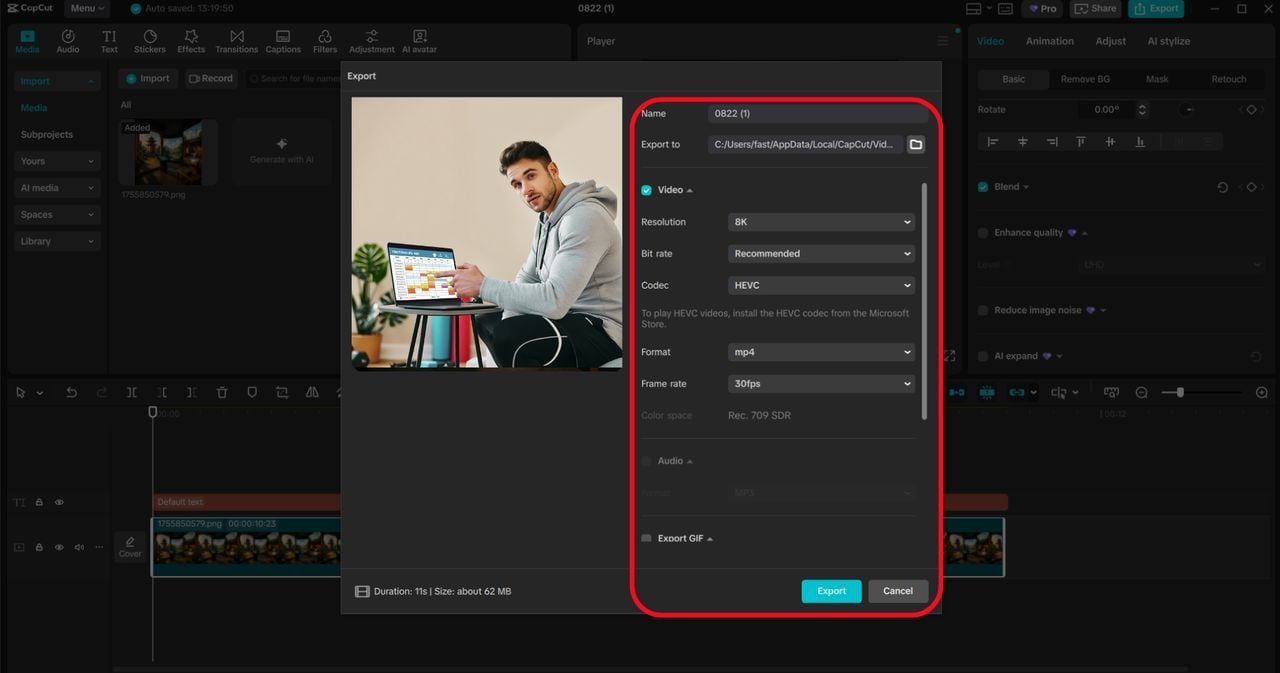This screenshot has width=1280, height=673.
Task: Open the Format mp4 dropdown
Action: tap(821, 352)
